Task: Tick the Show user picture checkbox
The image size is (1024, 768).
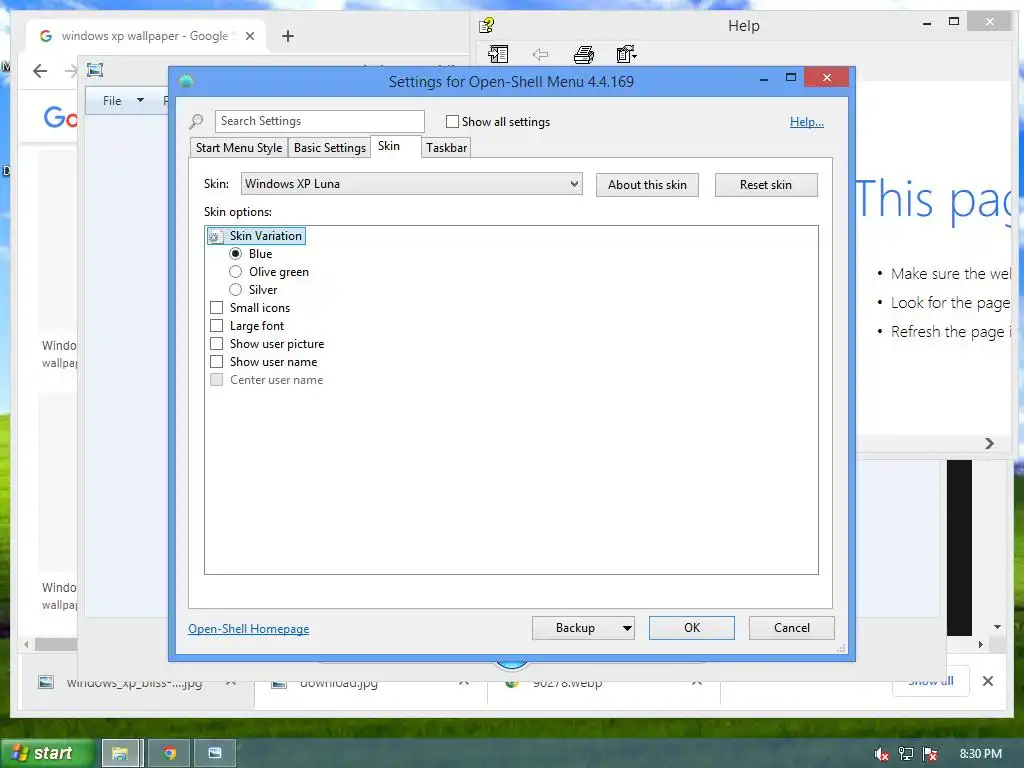Action: 217,344
